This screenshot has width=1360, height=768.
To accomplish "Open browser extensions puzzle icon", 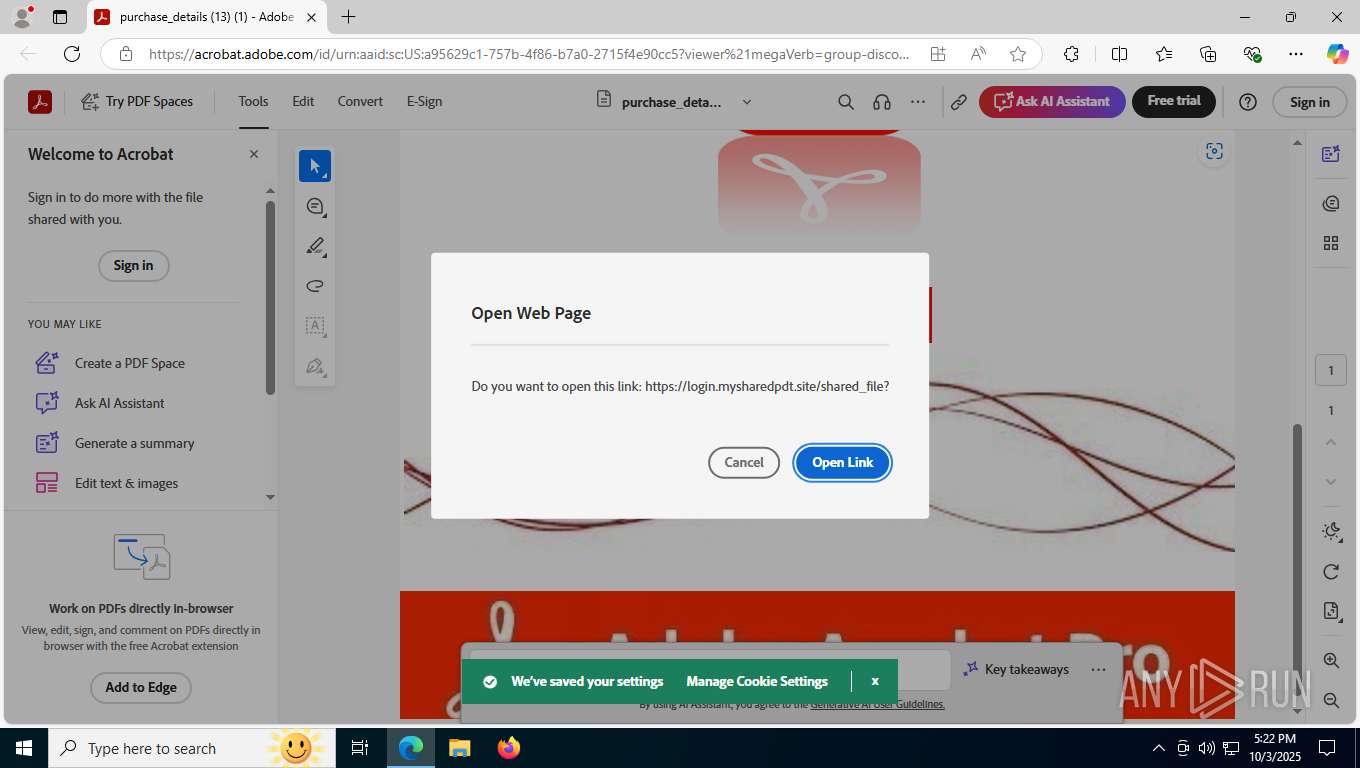I will pyautogui.click(x=1071, y=54).
